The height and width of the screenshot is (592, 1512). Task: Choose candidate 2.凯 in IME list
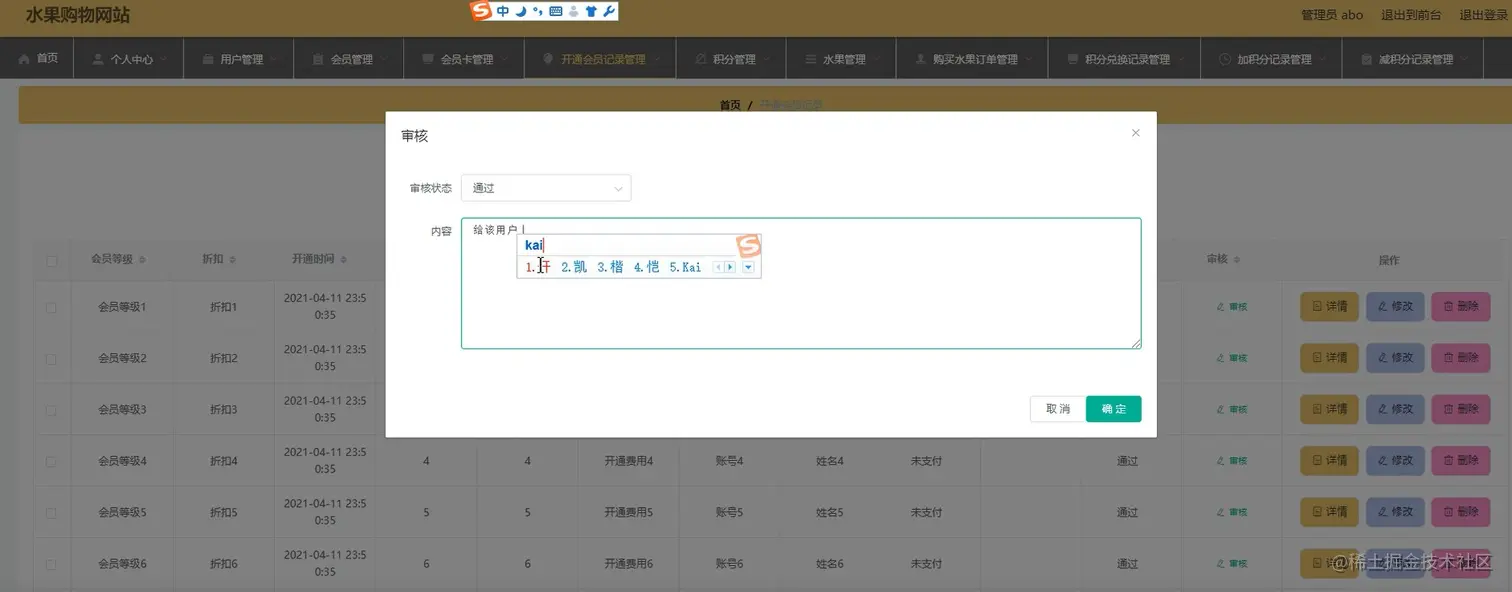(574, 267)
